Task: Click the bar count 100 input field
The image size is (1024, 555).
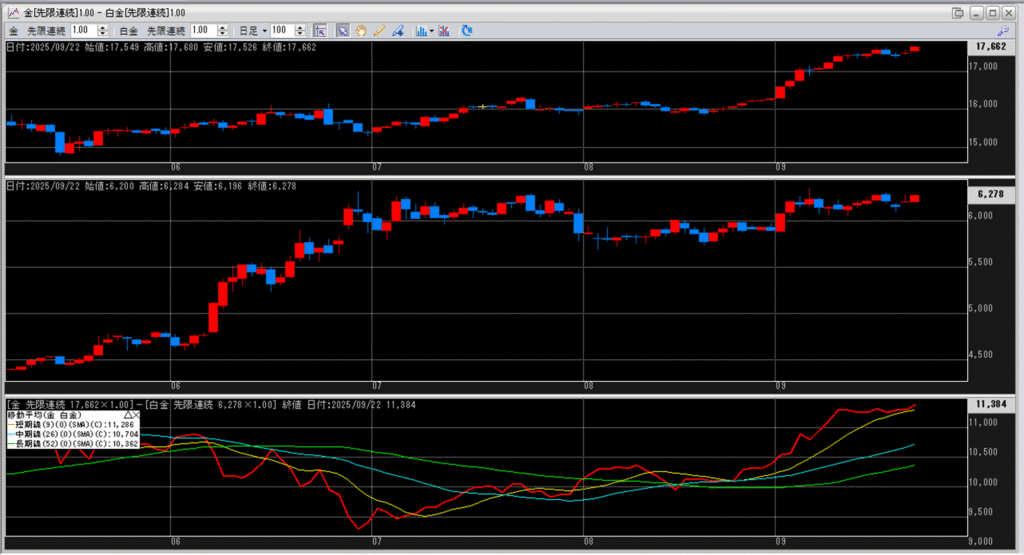Action: point(280,31)
